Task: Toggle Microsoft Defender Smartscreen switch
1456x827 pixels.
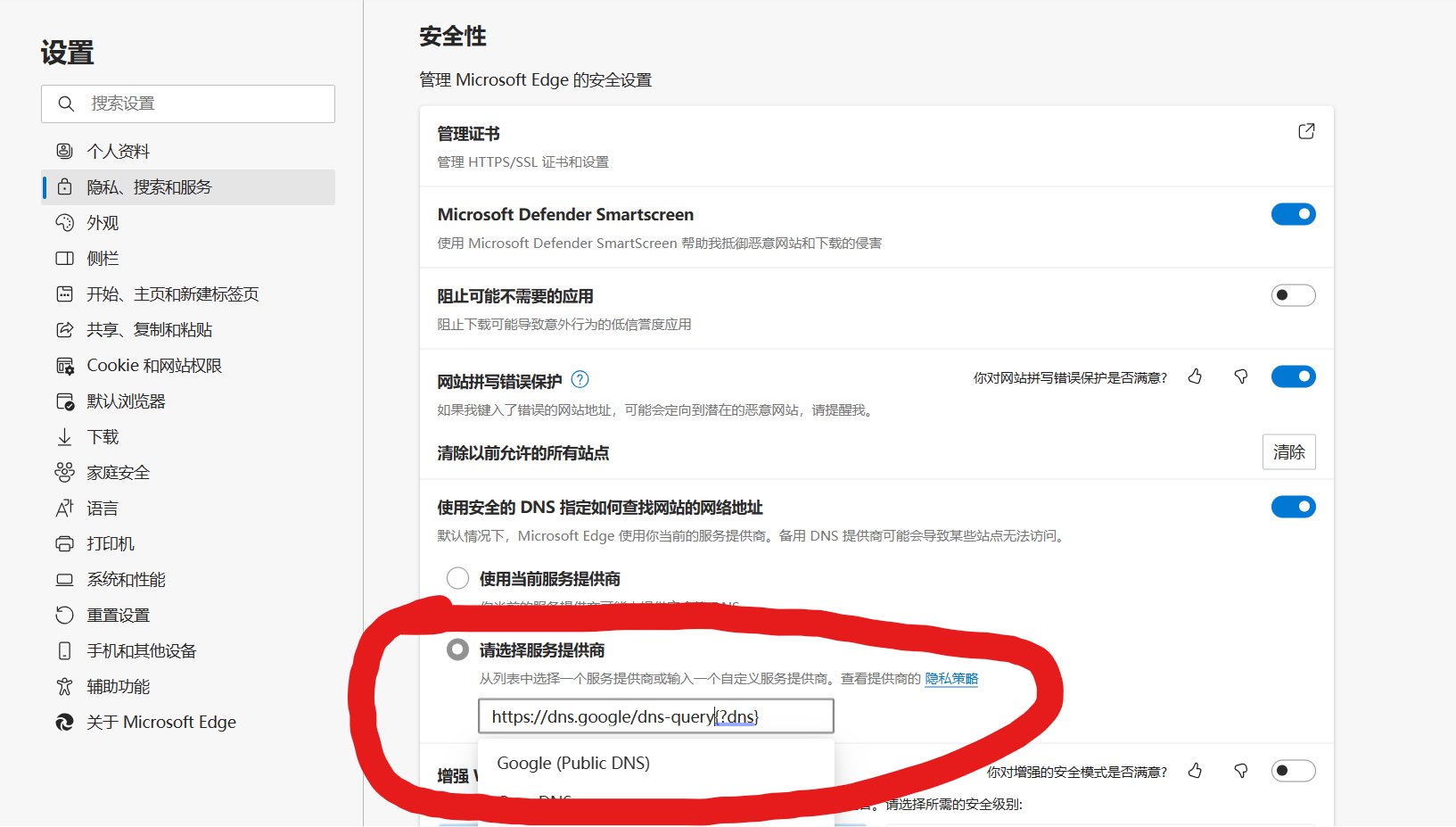Action: (x=1293, y=214)
